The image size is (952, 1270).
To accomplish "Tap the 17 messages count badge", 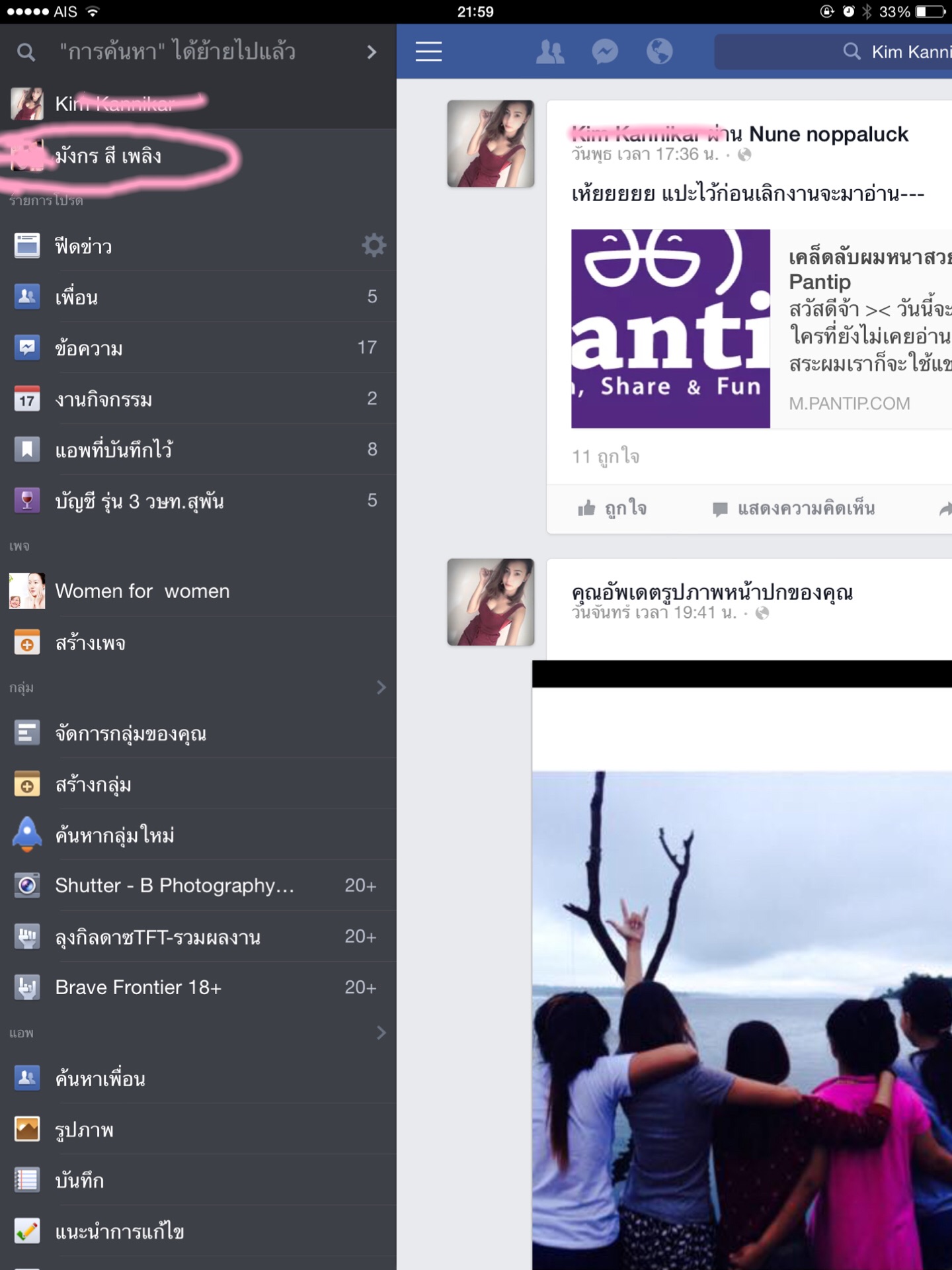I will 367,347.
